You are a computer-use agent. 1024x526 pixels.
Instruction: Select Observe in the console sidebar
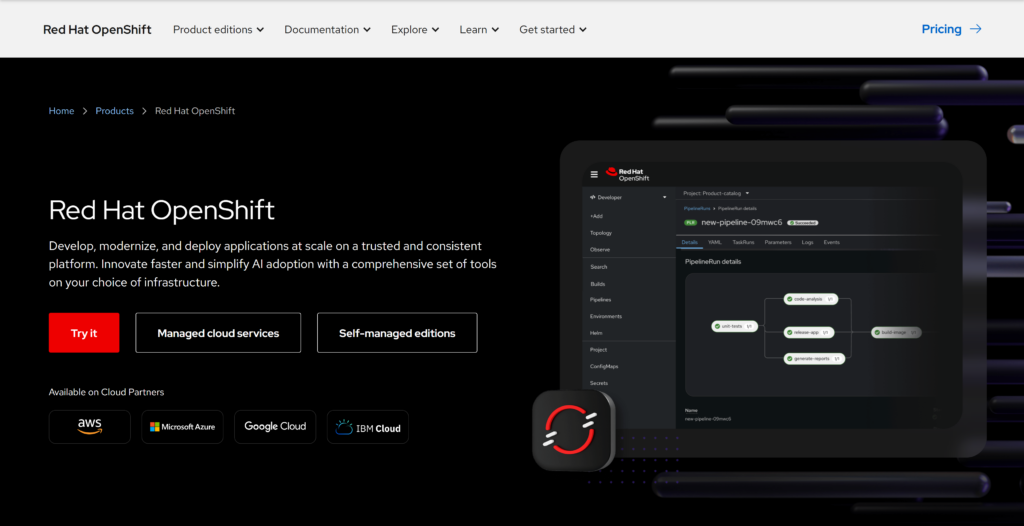pyautogui.click(x=600, y=250)
